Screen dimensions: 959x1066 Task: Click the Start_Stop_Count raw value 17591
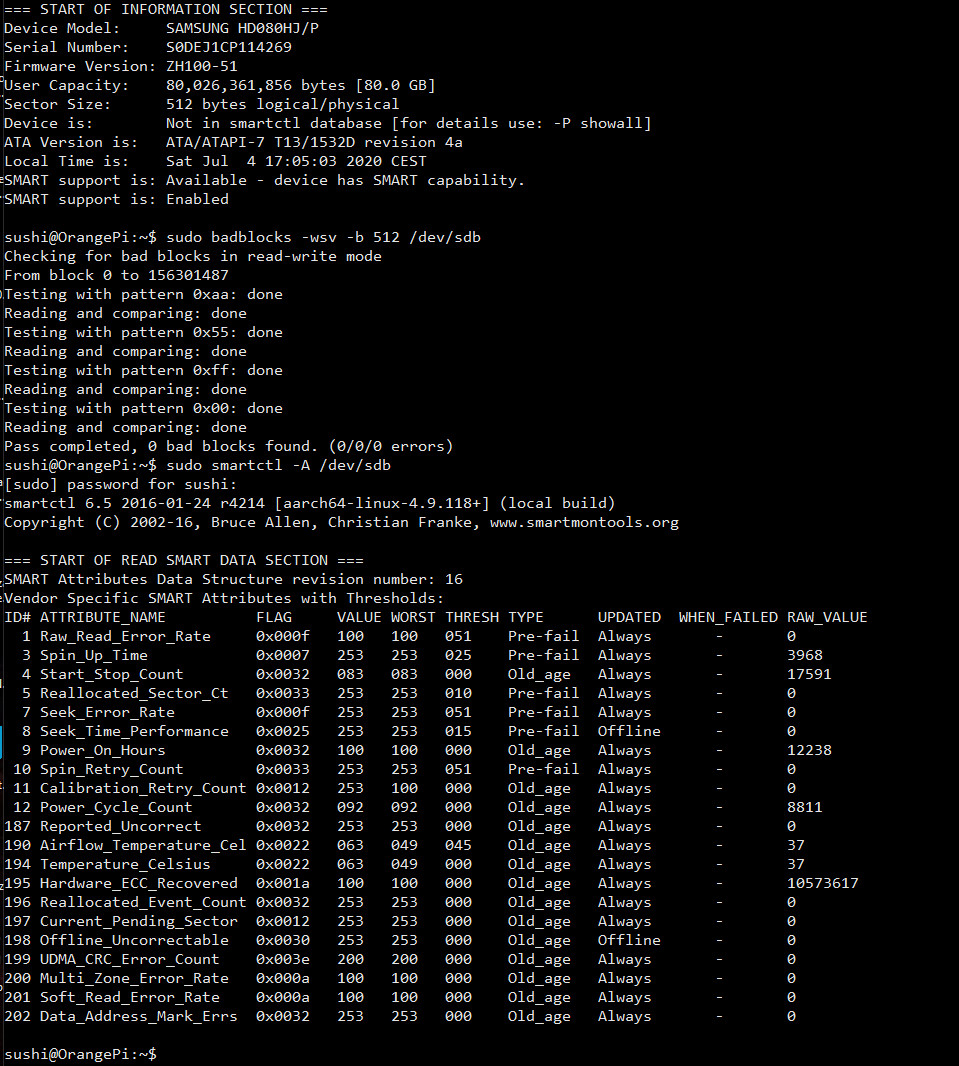[x=809, y=674]
